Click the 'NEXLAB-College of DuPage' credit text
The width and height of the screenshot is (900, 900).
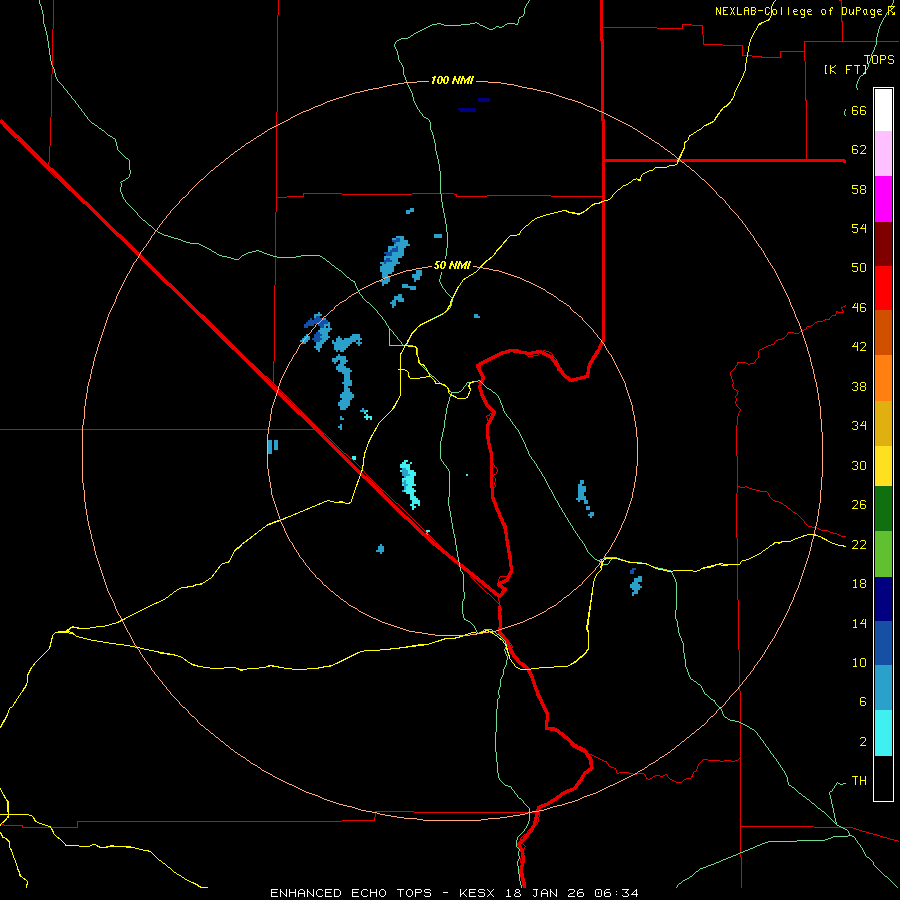point(799,11)
